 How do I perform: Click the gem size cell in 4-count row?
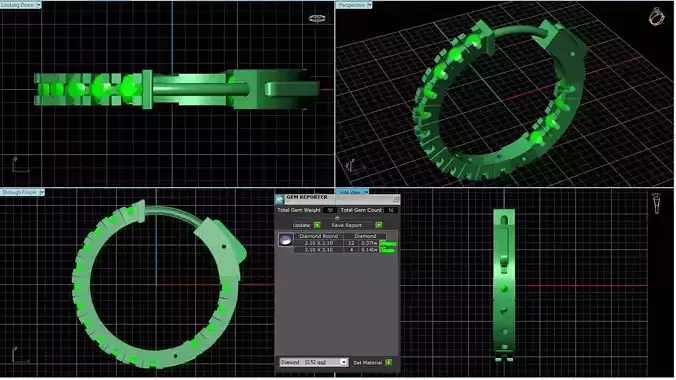(319, 250)
